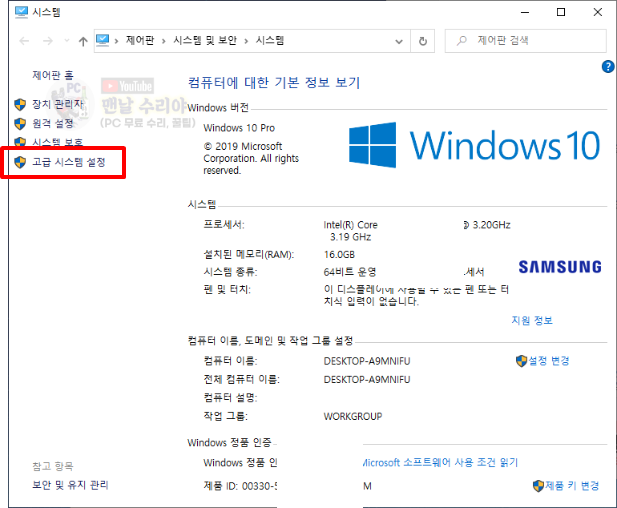Click the 제어판 검색 search field
The width and height of the screenshot is (617, 508).
pos(525,41)
